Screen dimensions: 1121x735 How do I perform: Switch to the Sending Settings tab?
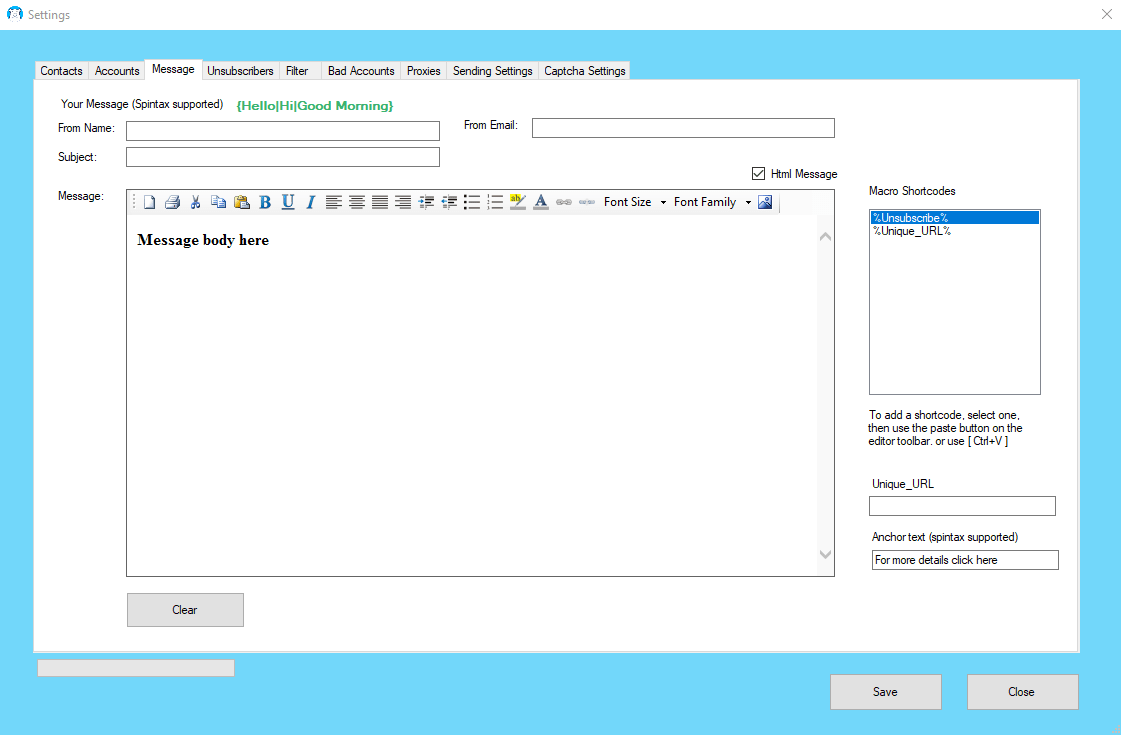click(x=492, y=71)
